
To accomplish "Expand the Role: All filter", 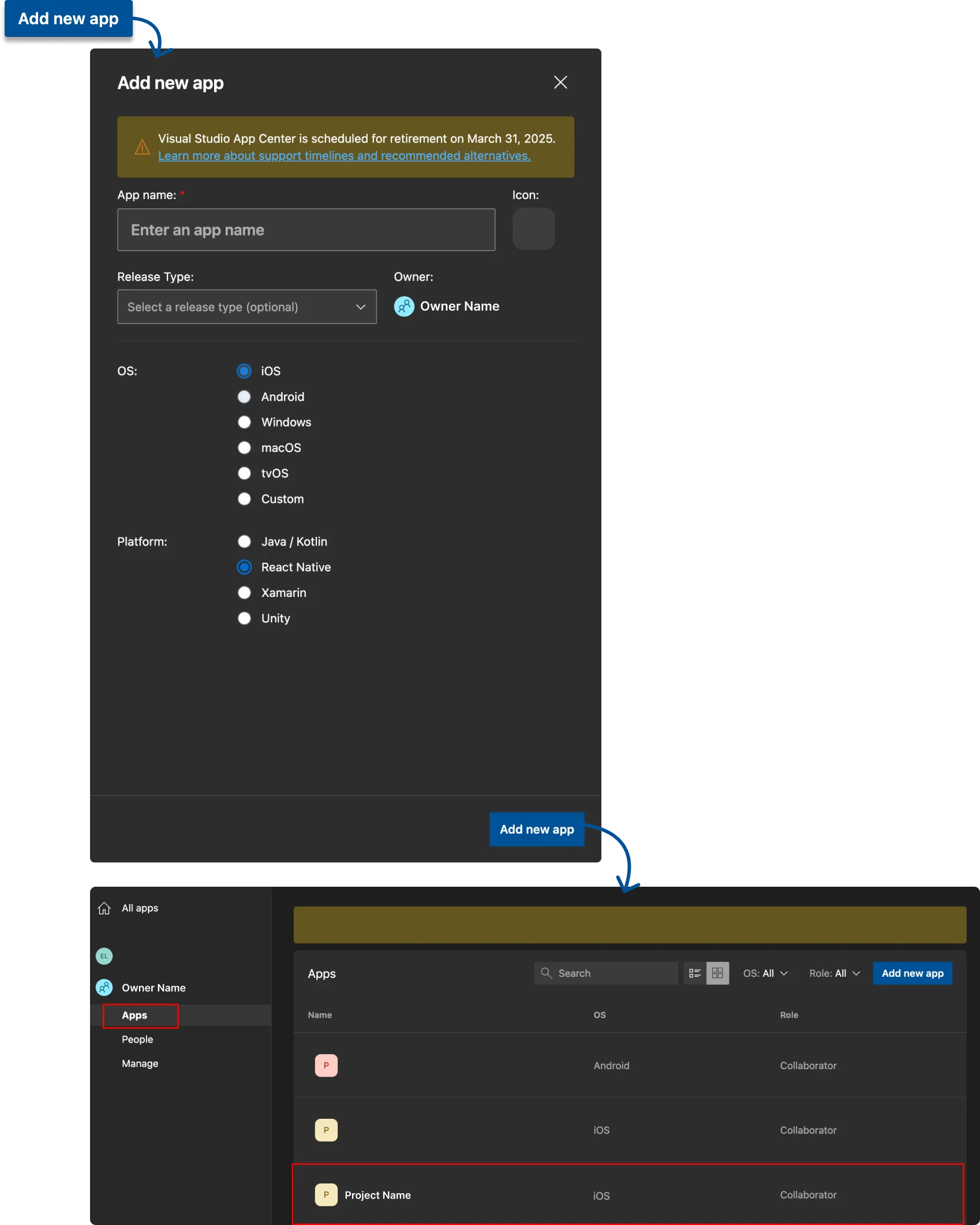I will (835, 973).
